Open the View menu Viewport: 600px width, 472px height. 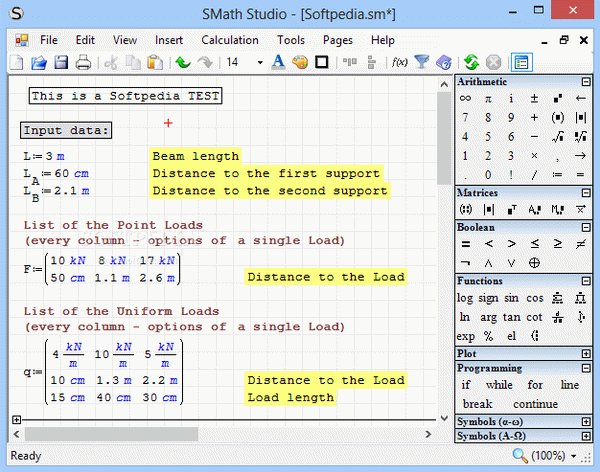[x=125, y=40]
